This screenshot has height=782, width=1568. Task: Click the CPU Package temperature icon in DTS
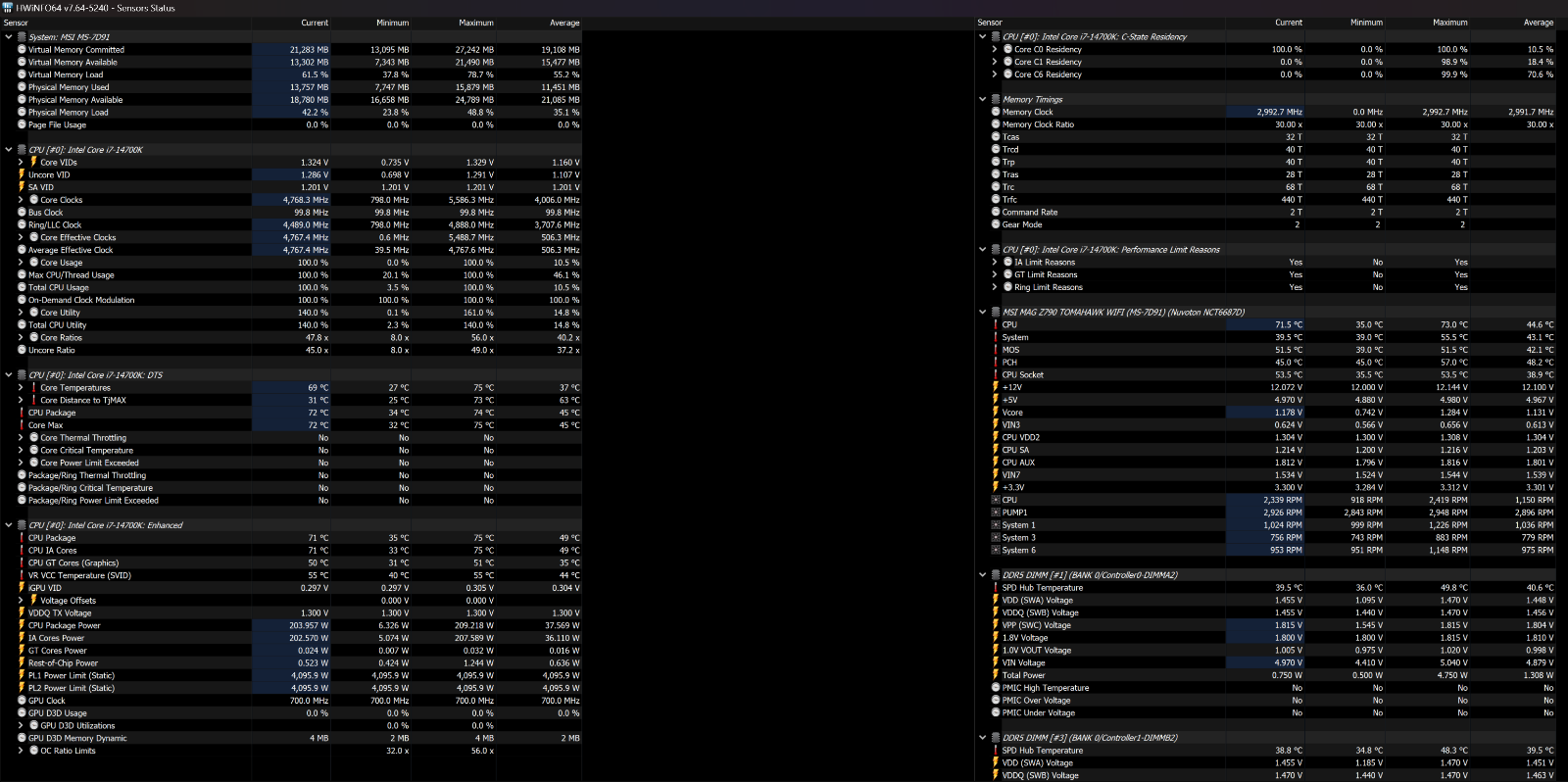pyautogui.click(x=22, y=413)
